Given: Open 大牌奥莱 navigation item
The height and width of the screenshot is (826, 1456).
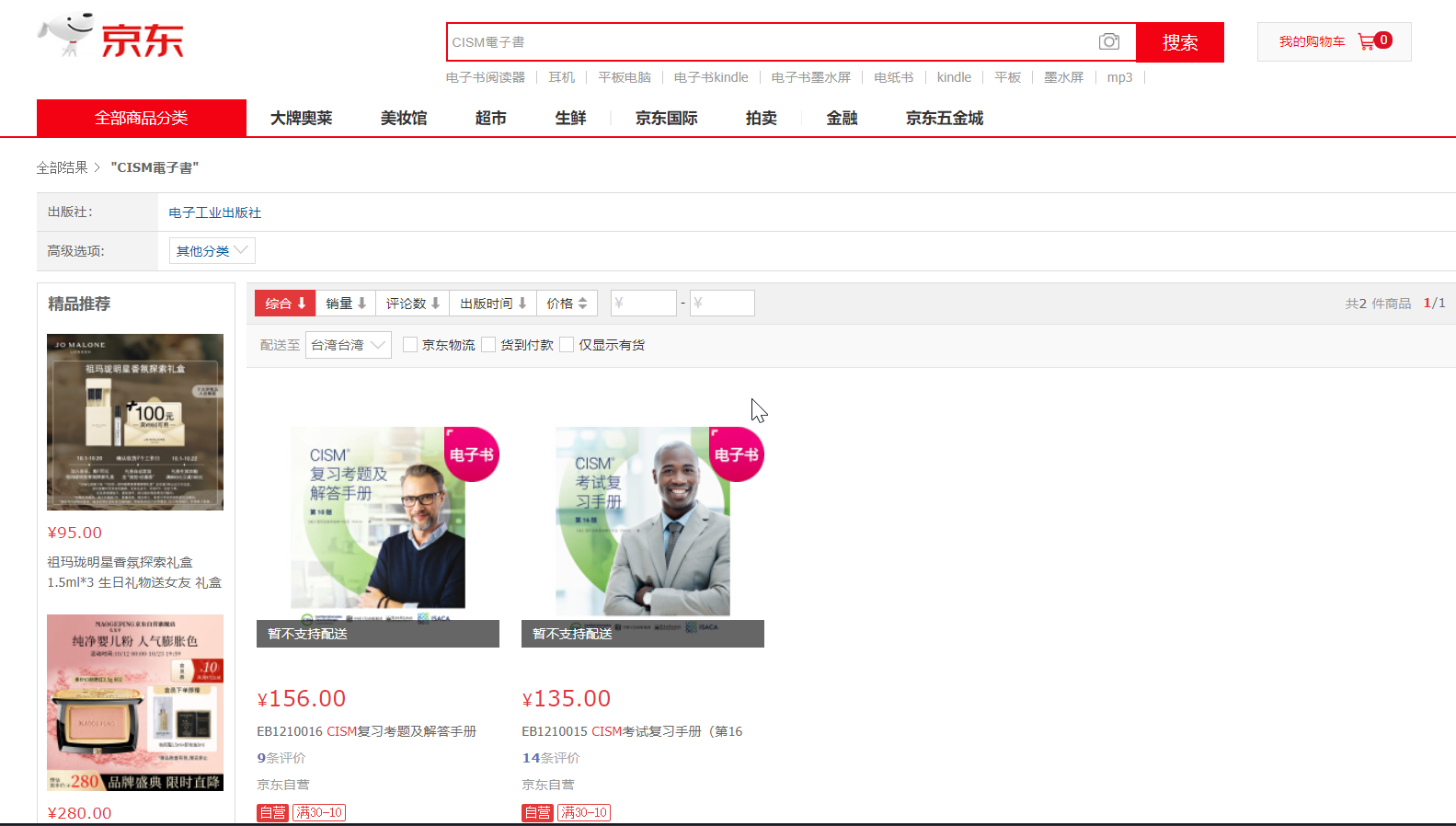Looking at the screenshot, I should pyautogui.click(x=301, y=118).
